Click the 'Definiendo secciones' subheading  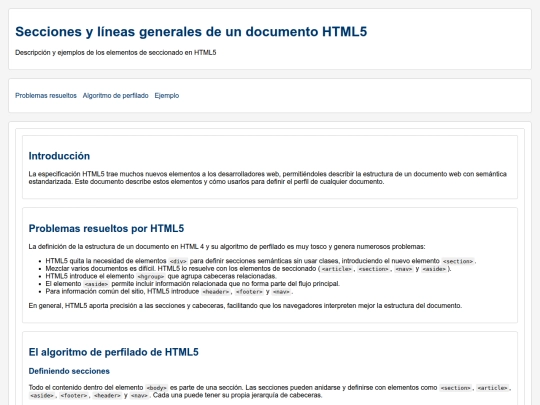tap(69, 371)
